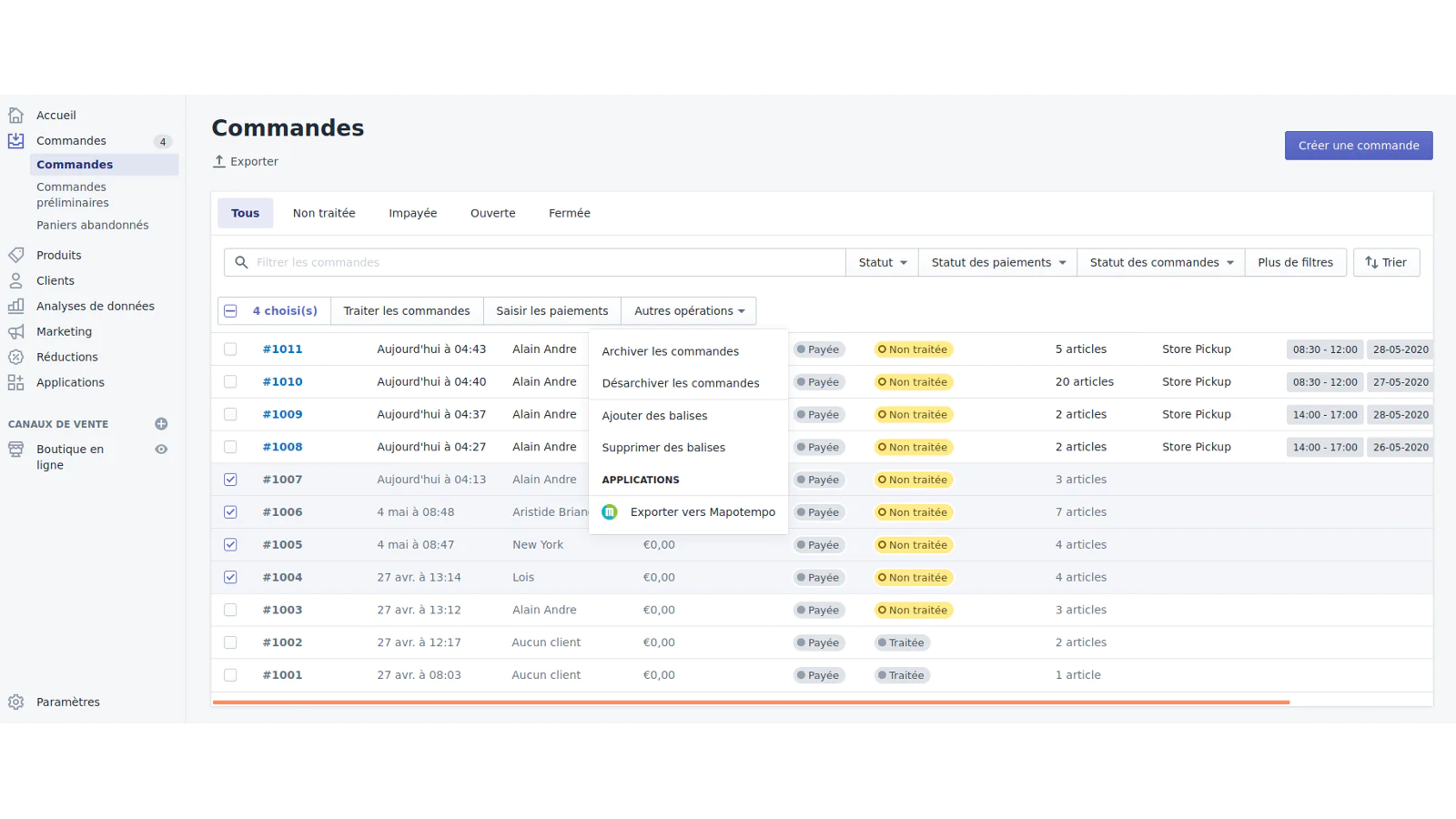Expand the Statut des paiements dropdown
Screen dimensions: 1456x819
click(997, 263)
